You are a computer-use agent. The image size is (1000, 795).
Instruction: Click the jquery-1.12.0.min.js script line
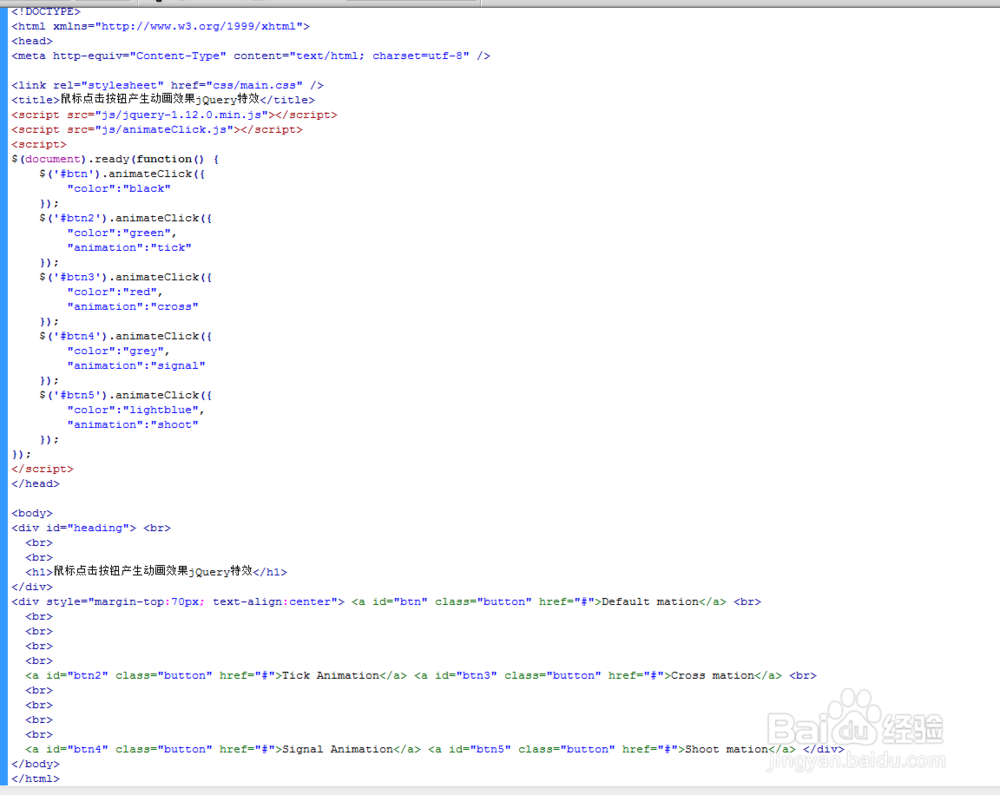pyautogui.click(x=174, y=115)
